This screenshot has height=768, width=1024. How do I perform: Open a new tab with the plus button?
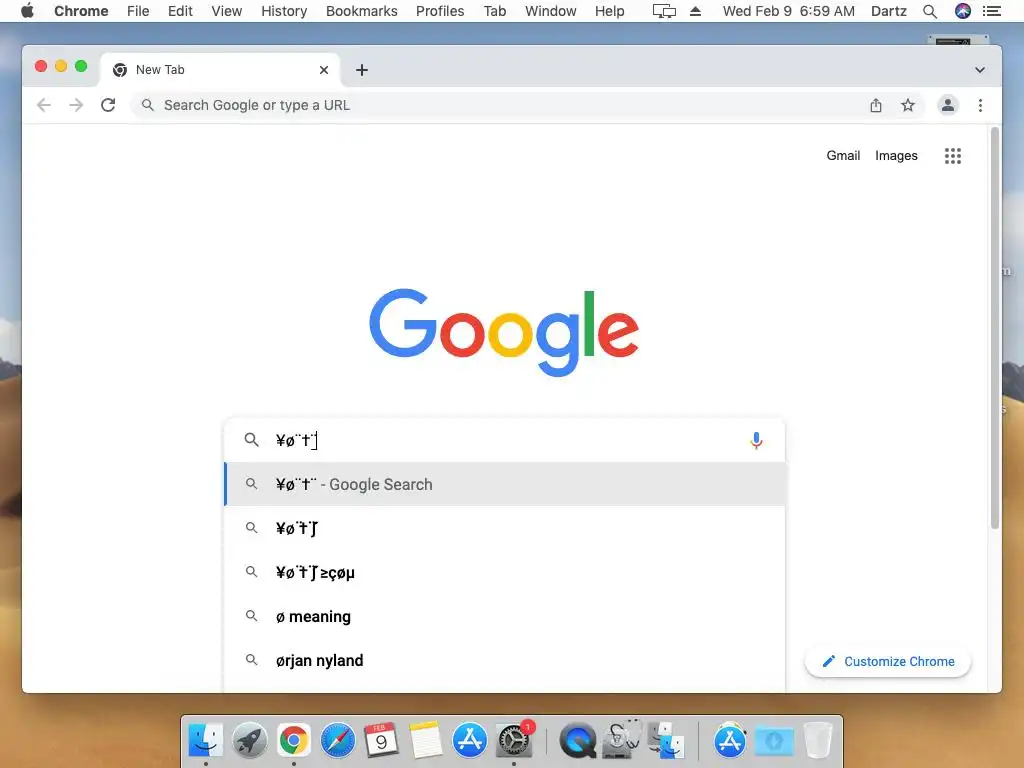(362, 70)
